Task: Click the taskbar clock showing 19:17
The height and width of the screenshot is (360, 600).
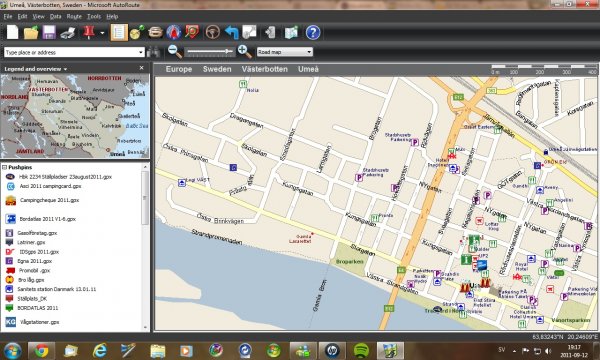Action: pos(574,351)
